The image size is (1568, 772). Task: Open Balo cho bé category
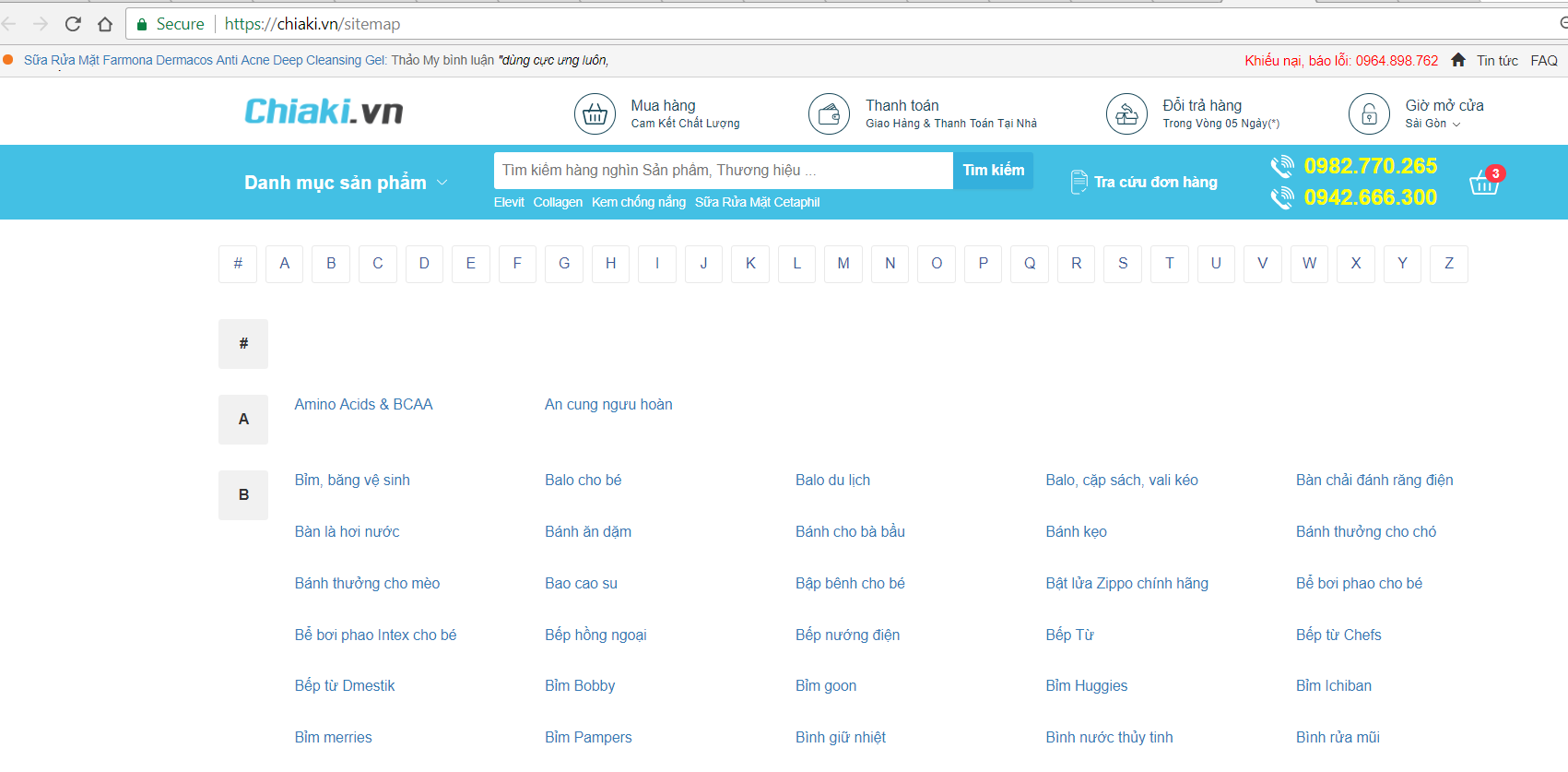(x=583, y=481)
